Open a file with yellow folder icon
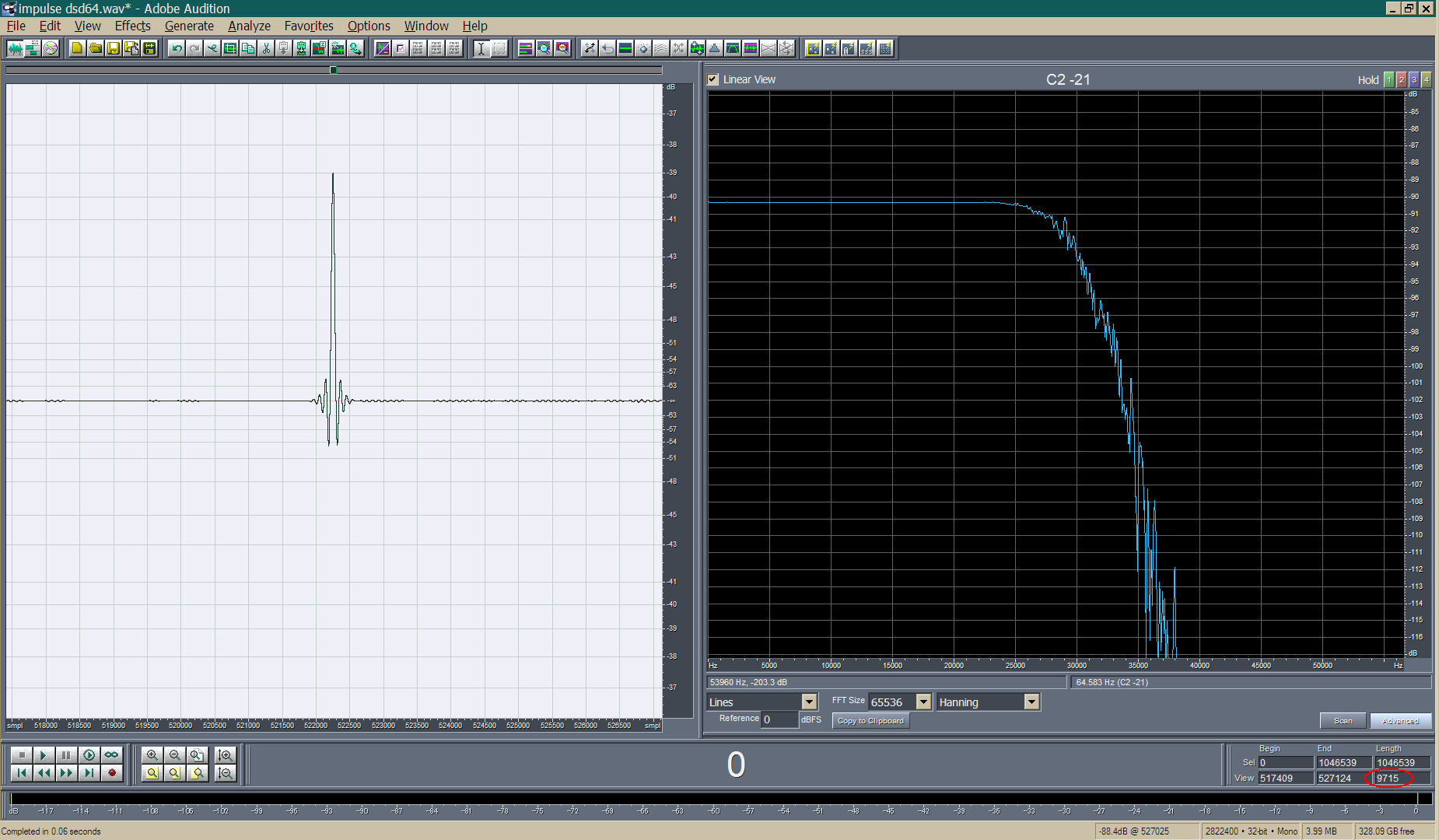 coord(95,48)
